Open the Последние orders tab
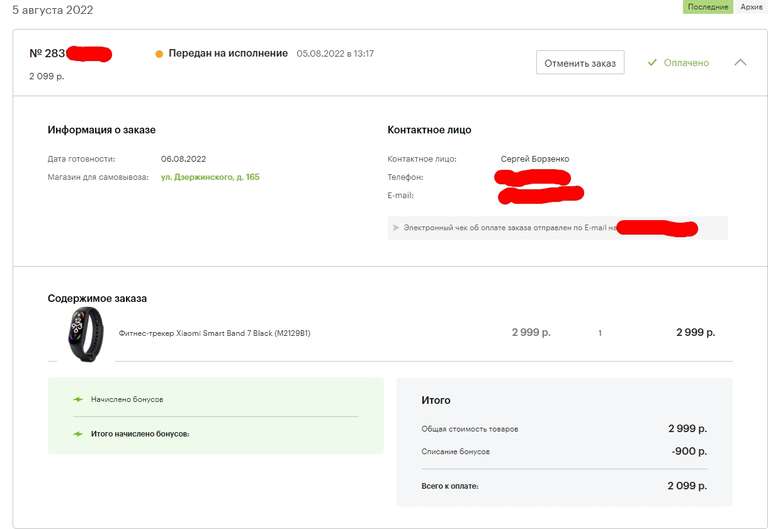The height and width of the screenshot is (529, 768). click(x=708, y=7)
